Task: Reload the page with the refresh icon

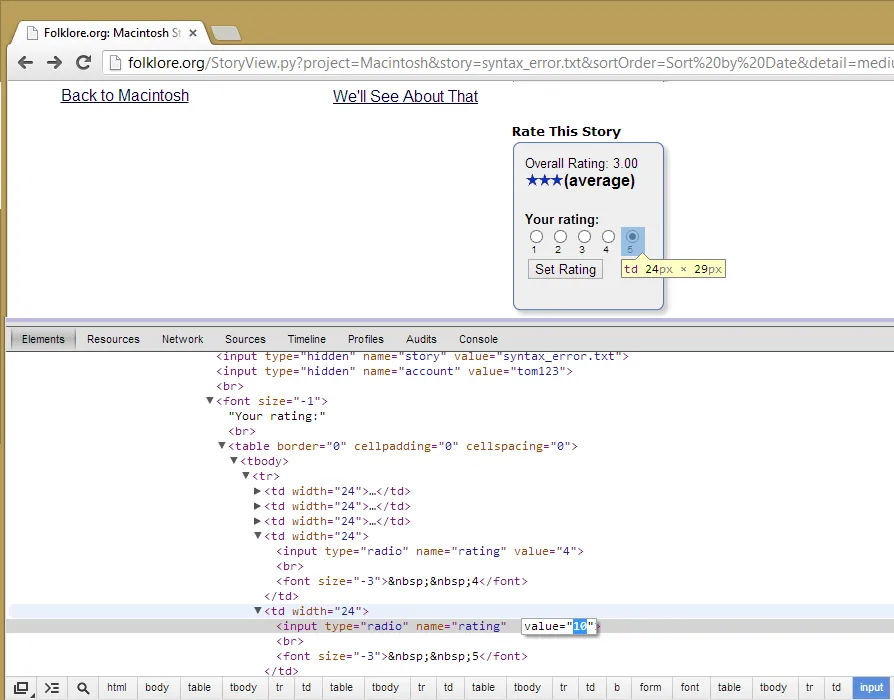Action: (x=84, y=62)
